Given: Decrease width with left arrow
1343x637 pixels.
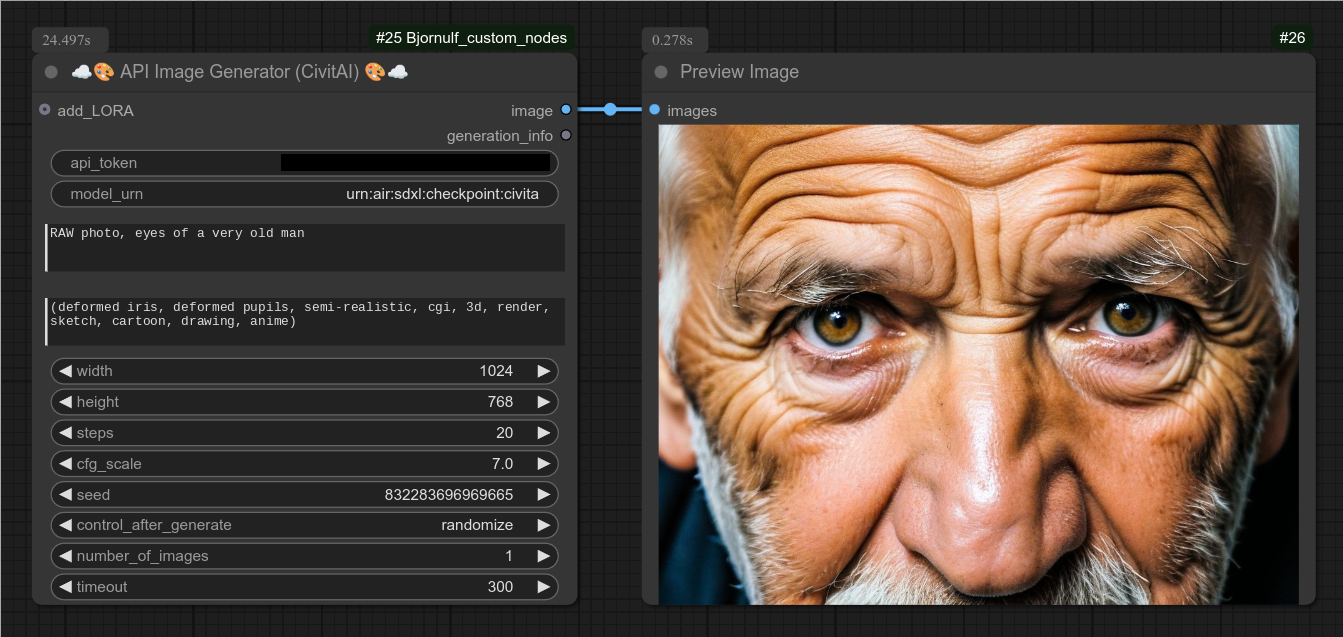Looking at the screenshot, I should (x=65, y=371).
